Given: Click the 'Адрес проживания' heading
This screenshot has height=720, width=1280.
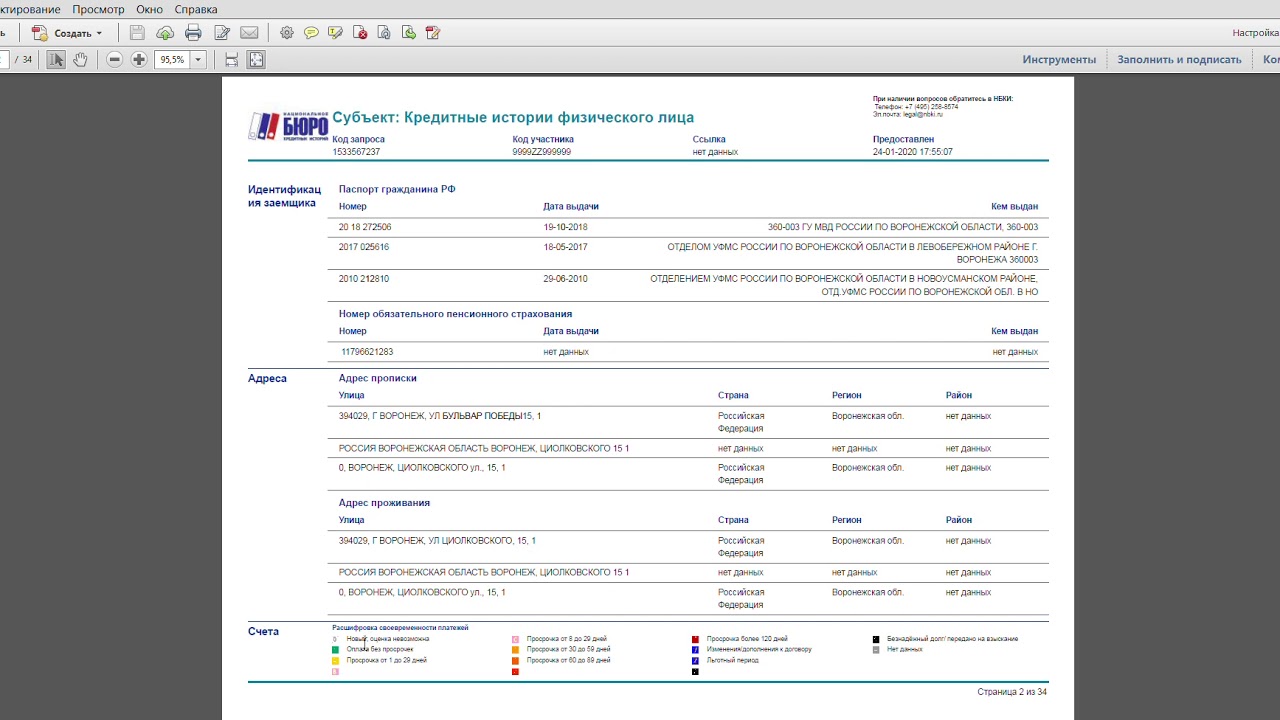Looking at the screenshot, I should pyautogui.click(x=384, y=503).
